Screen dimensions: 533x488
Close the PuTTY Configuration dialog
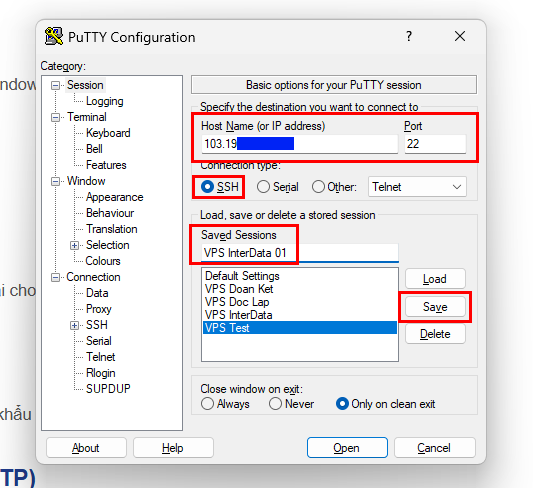[460, 36]
